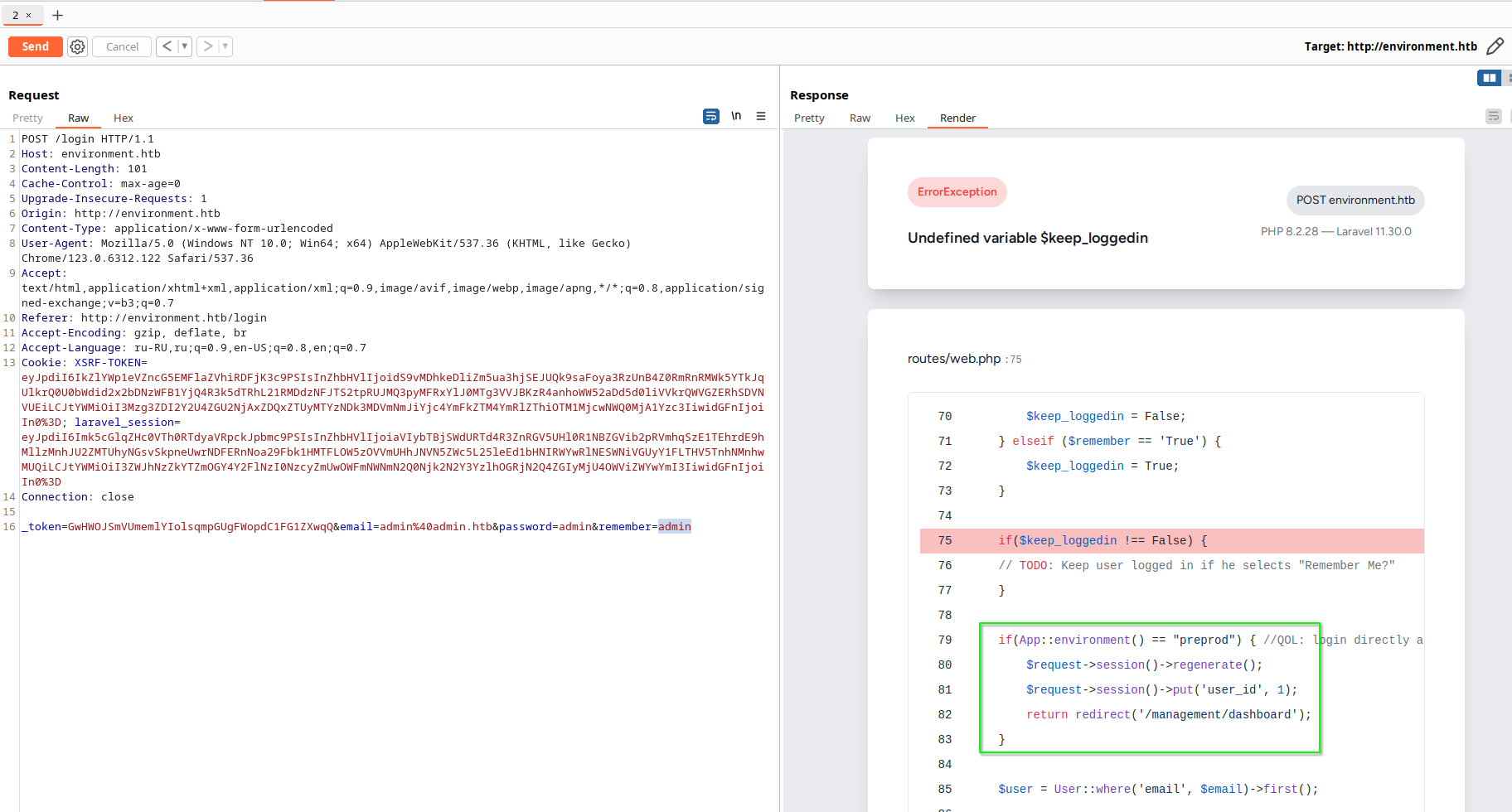Viewport: 1512px width, 812px height.
Task: Toggle request line wrap icon
Action: point(711,116)
